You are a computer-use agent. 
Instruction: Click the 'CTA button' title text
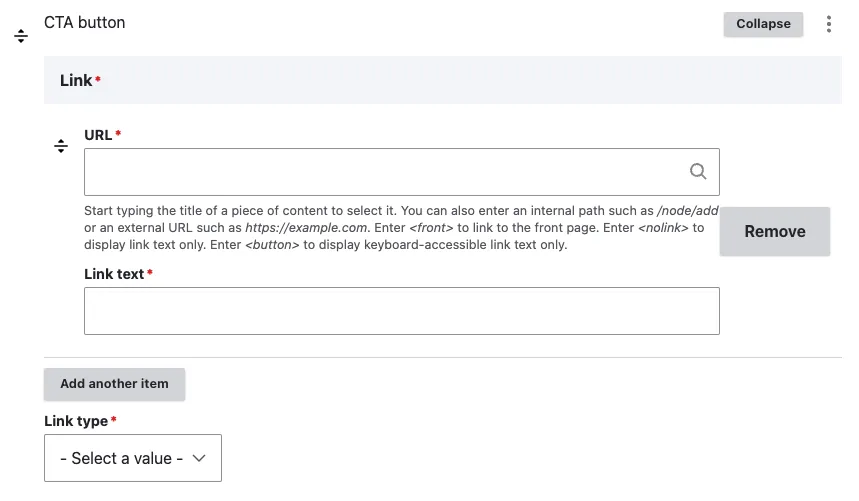pos(85,22)
